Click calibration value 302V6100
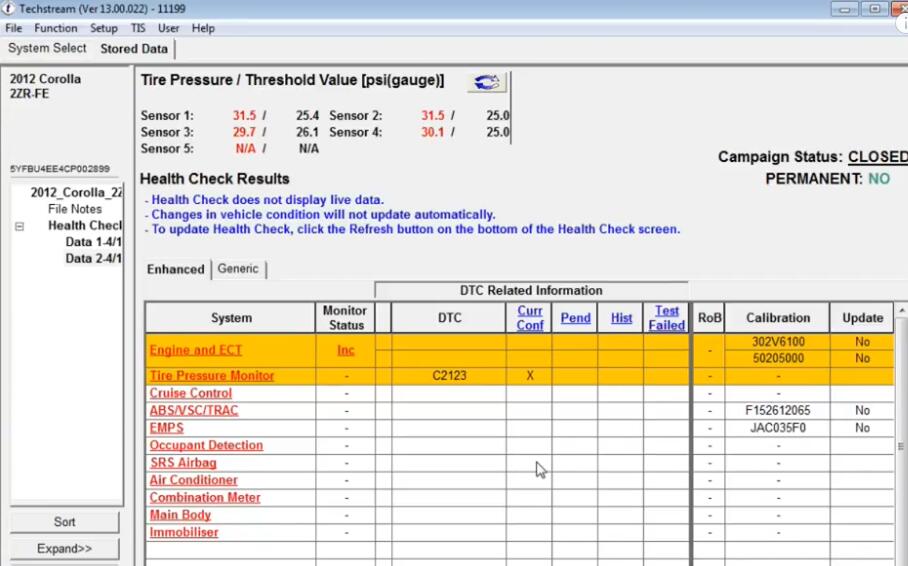The image size is (908, 566). tap(778, 342)
